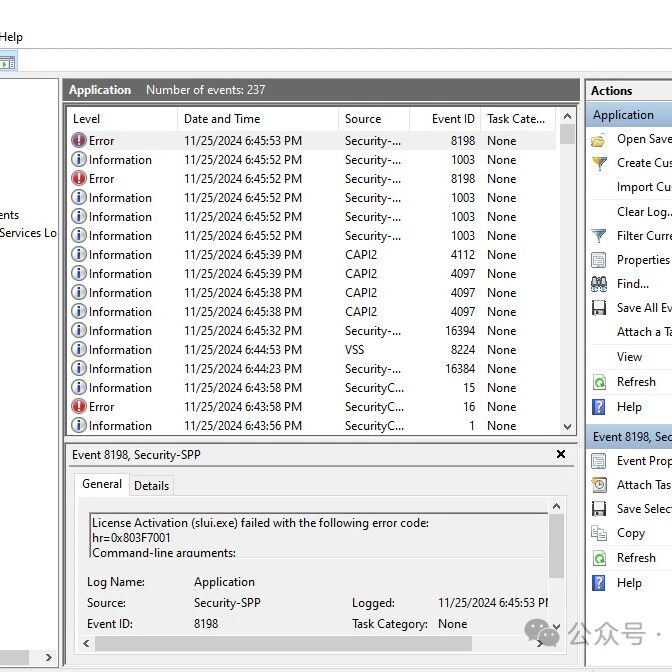Select the event ID 16384 row
This screenshot has width=672, height=672.
313,369
